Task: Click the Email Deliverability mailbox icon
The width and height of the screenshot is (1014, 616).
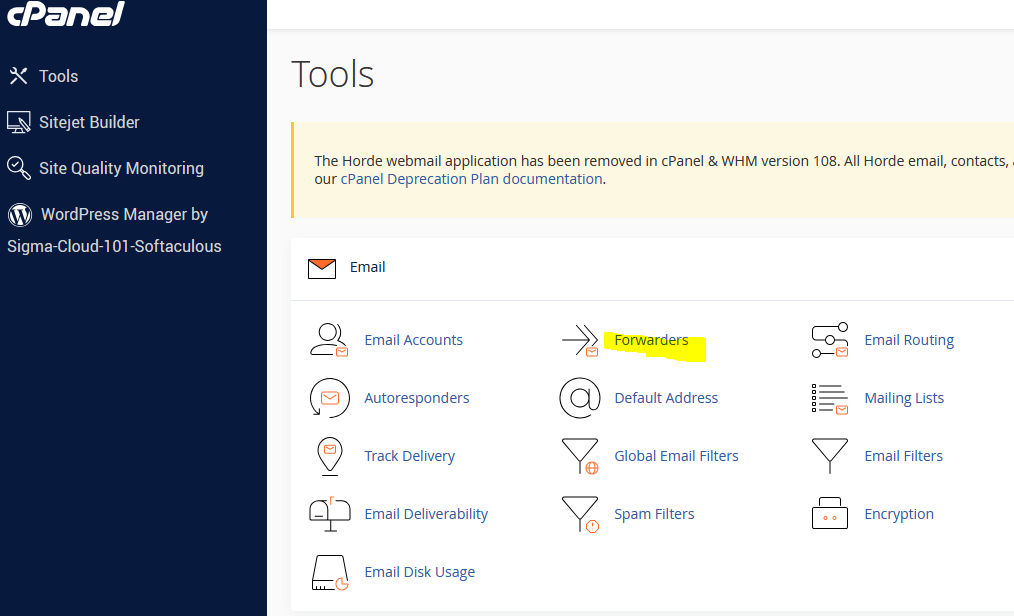Action: (x=329, y=514)
